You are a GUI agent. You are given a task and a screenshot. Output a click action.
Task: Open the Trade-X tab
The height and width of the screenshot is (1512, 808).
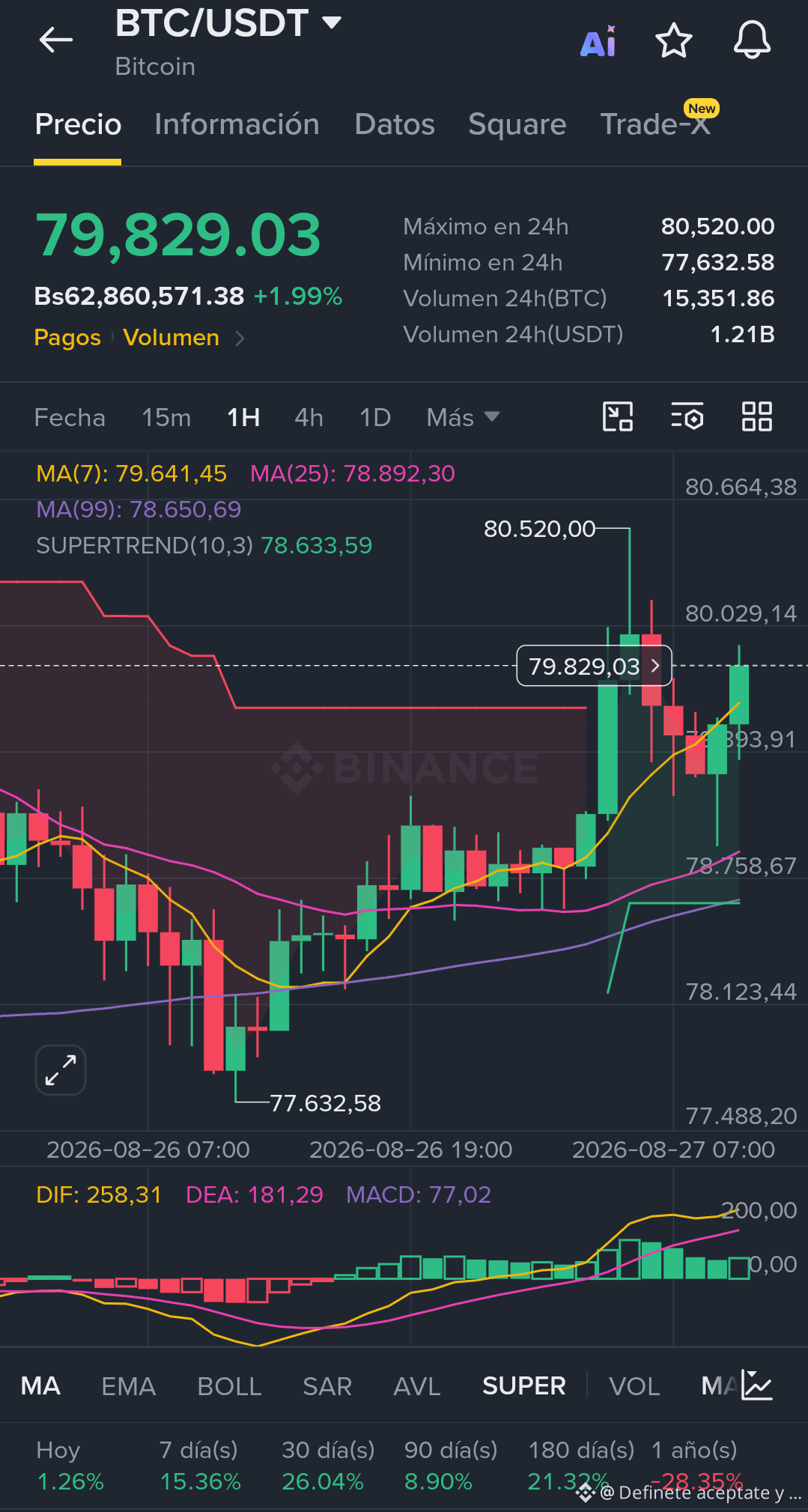point(656,124)
